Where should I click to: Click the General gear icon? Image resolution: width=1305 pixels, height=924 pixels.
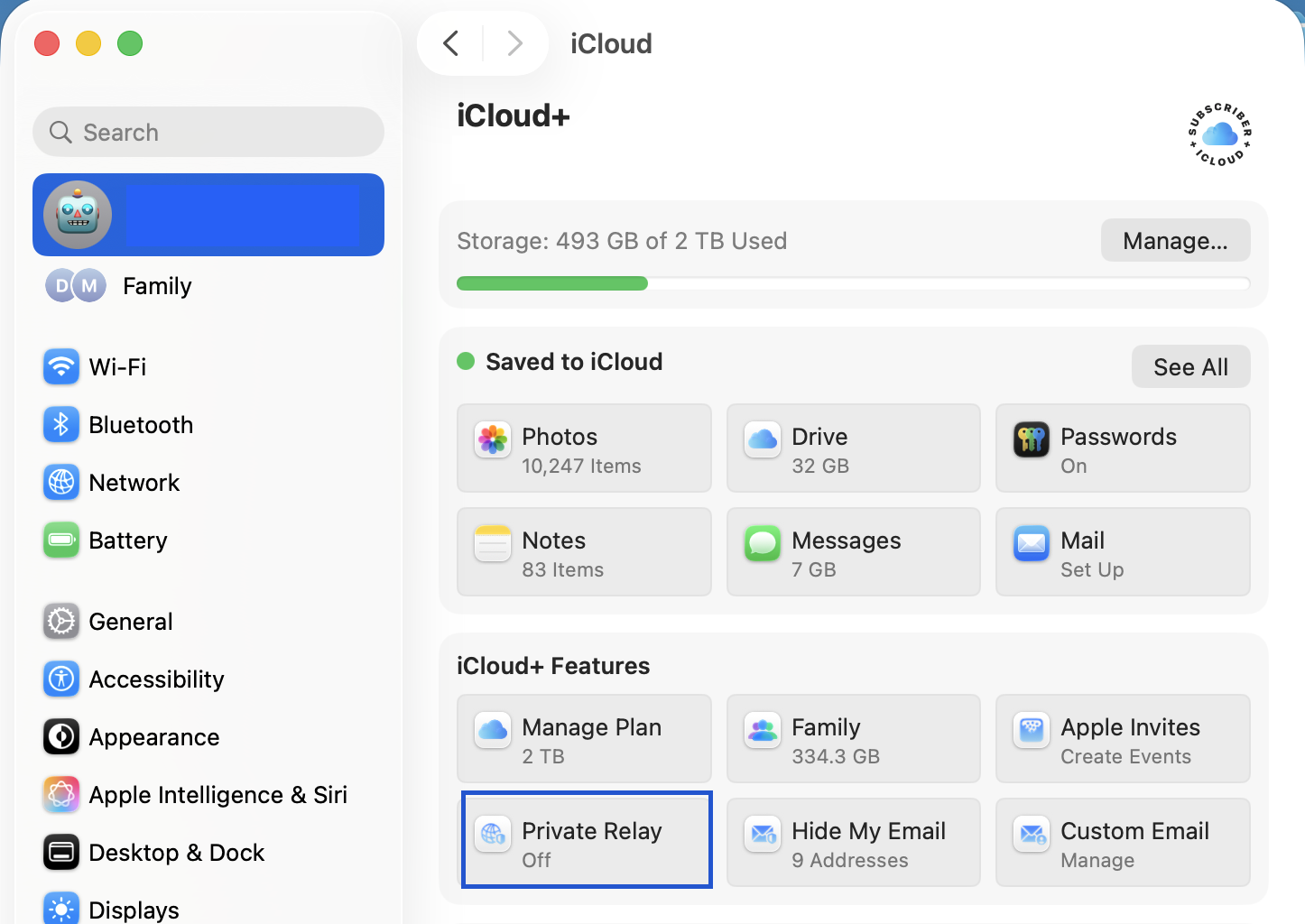pos(61,622)
